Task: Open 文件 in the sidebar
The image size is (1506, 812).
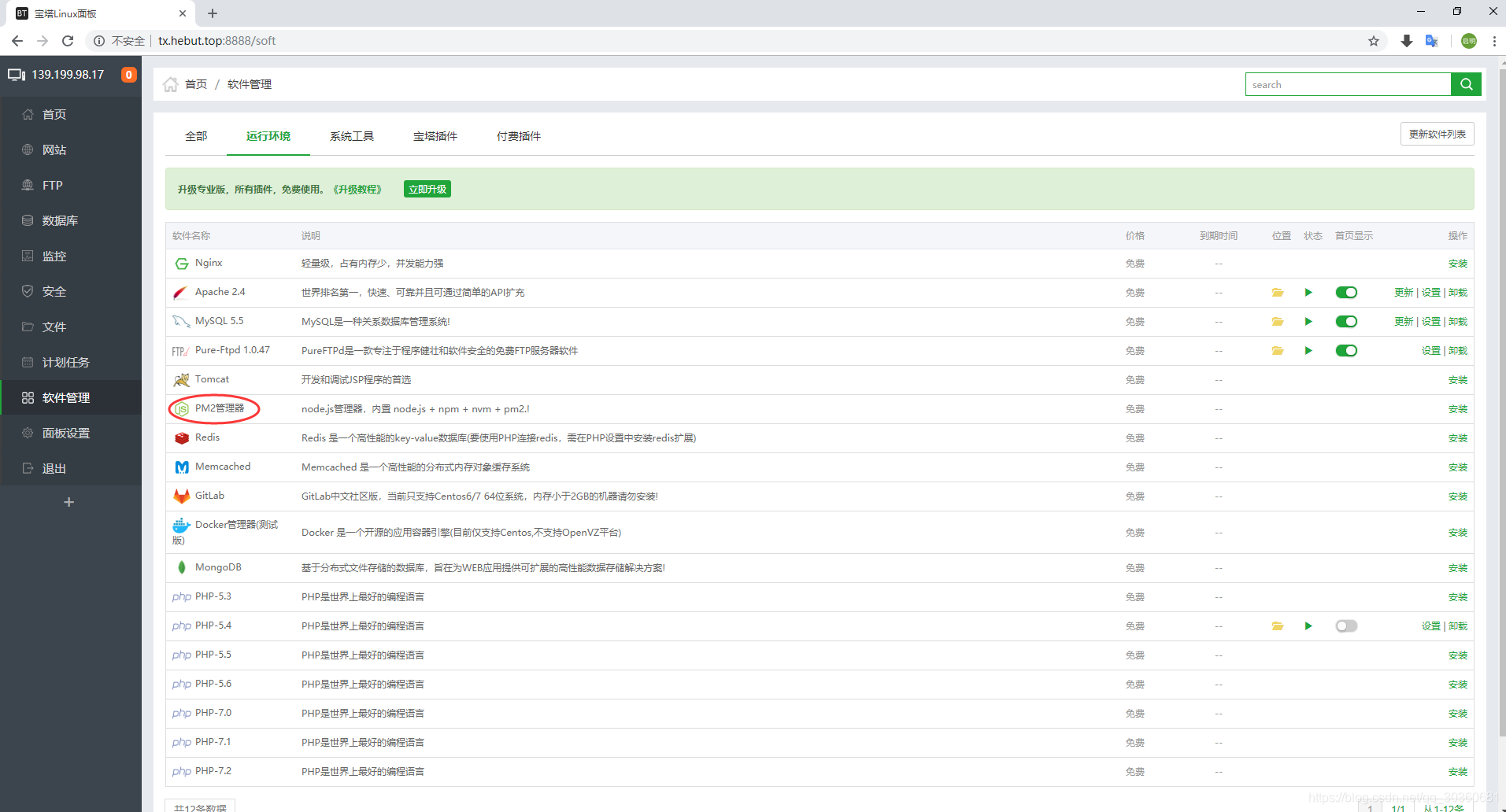Action: 71,327
